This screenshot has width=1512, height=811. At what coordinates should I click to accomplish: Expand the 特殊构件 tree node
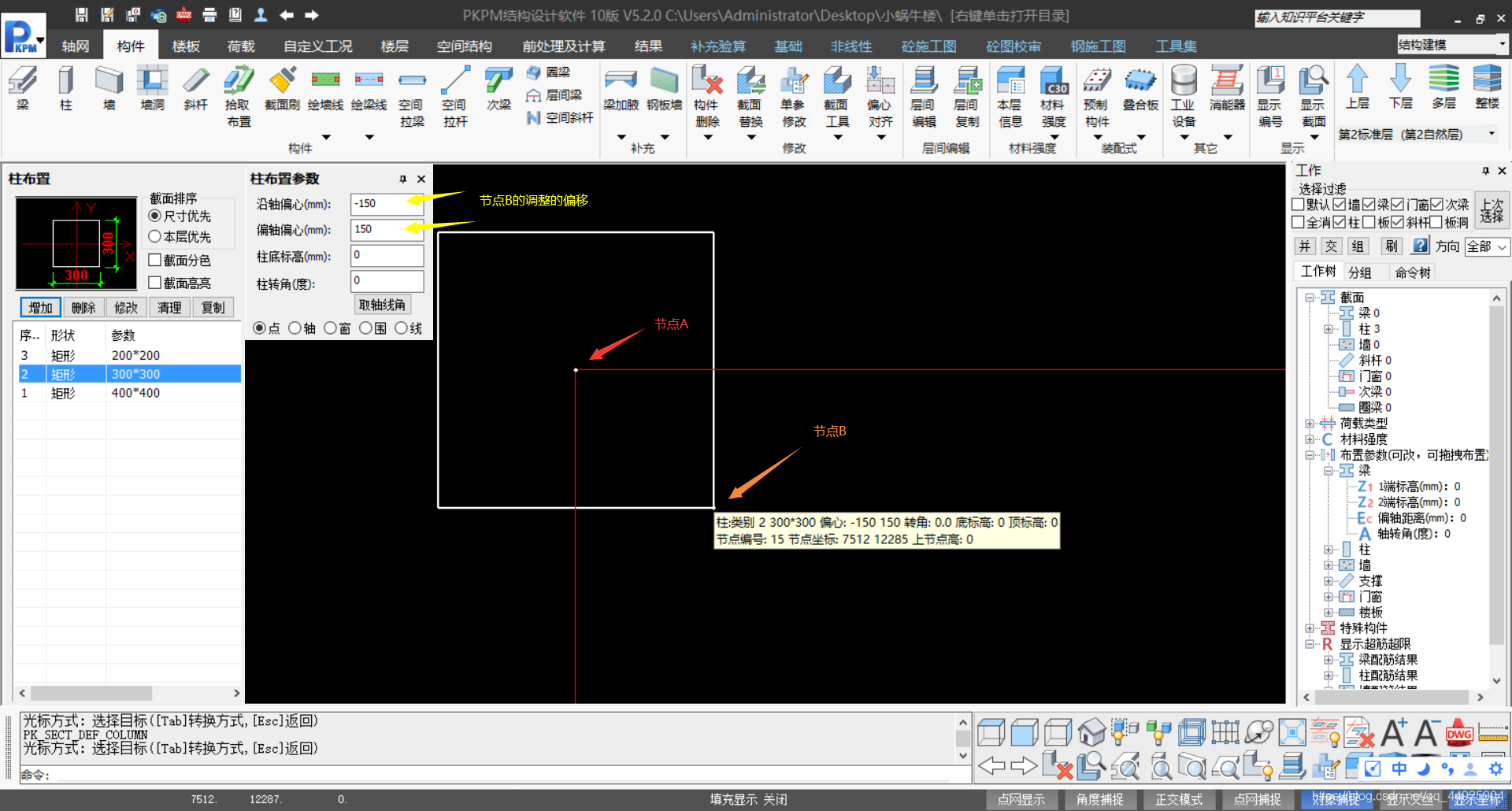pyautogui.click(x=1309, y=628)
